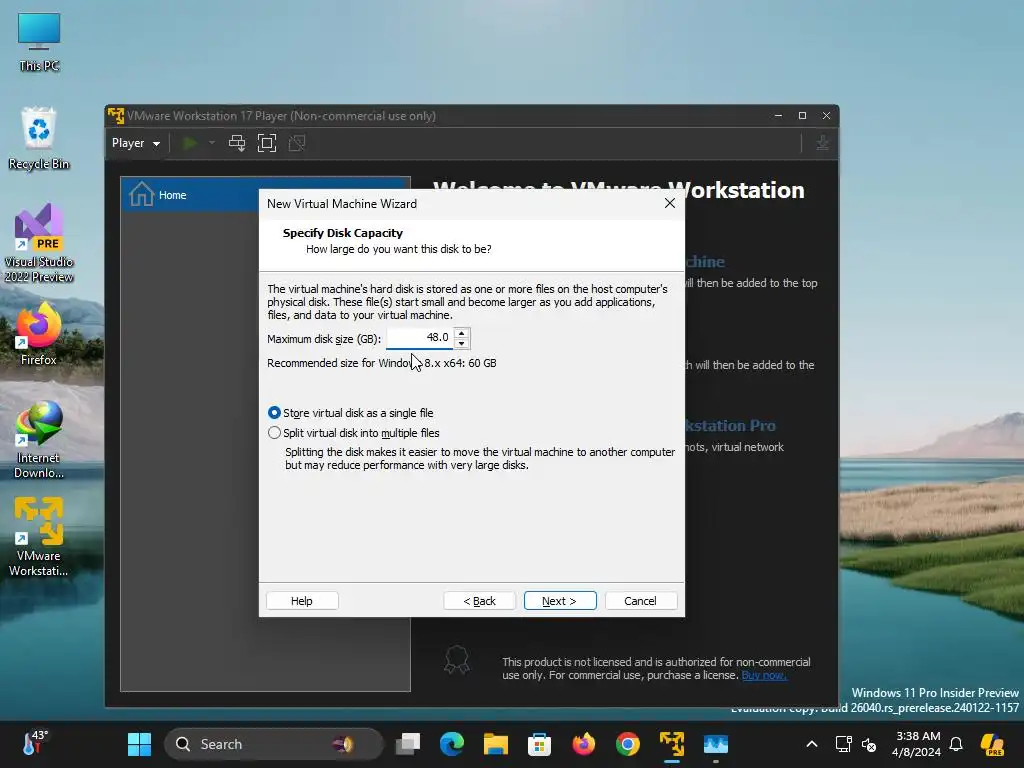Screen dimensions: 1024x768
Task: Click the muted volume tray icon
Action: coord(869,744)
